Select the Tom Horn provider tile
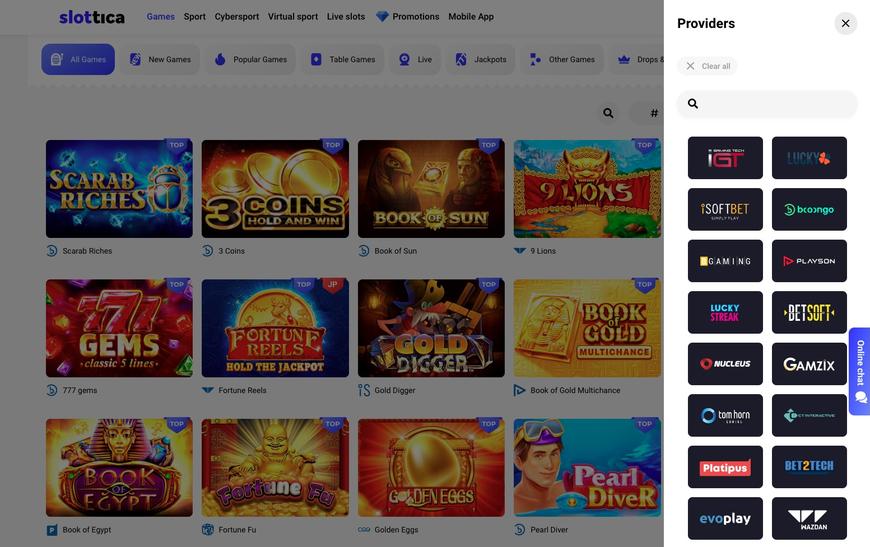870x547 pixels. [x=725, y=415]
